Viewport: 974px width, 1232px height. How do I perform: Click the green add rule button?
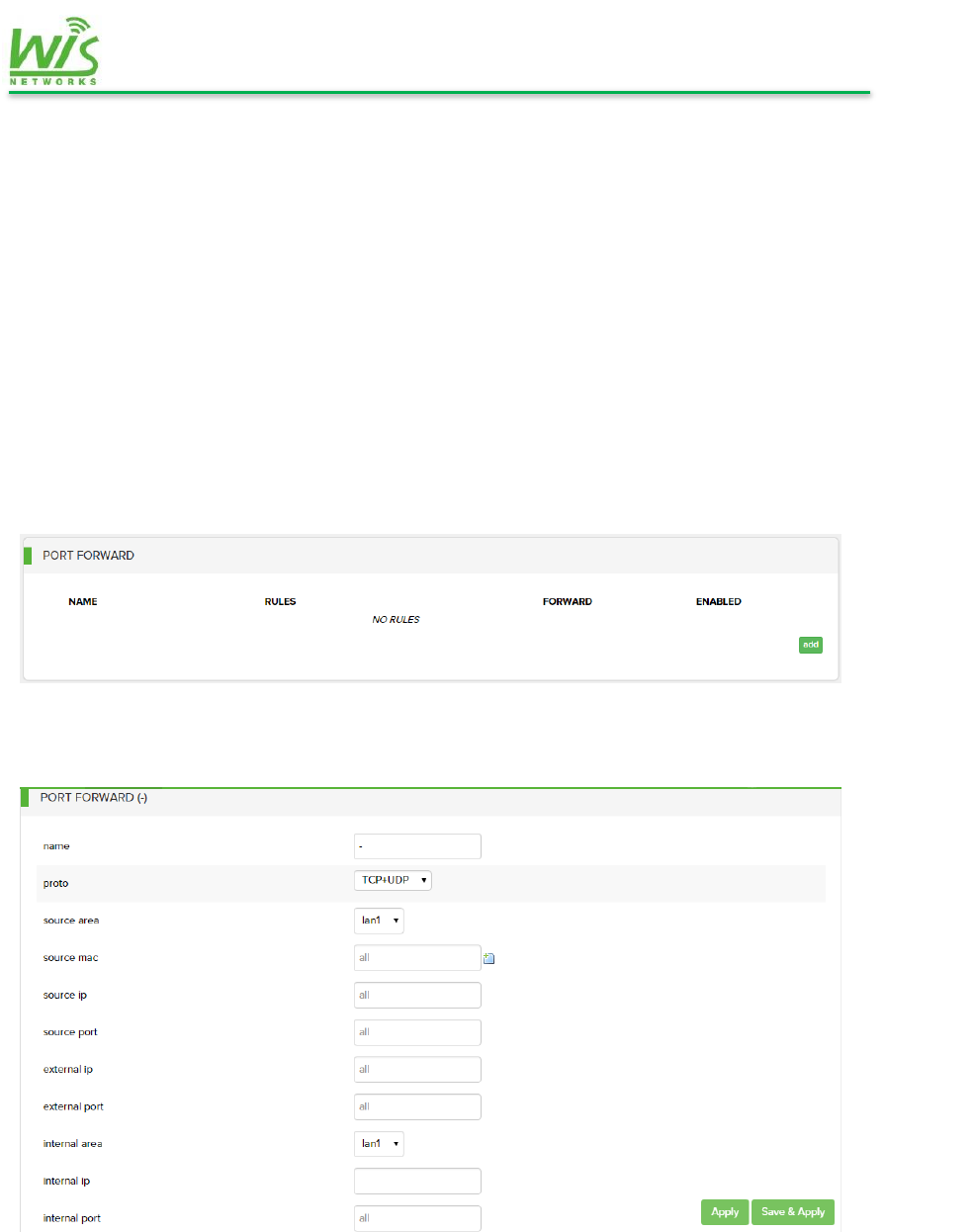(x=811, y=645)
